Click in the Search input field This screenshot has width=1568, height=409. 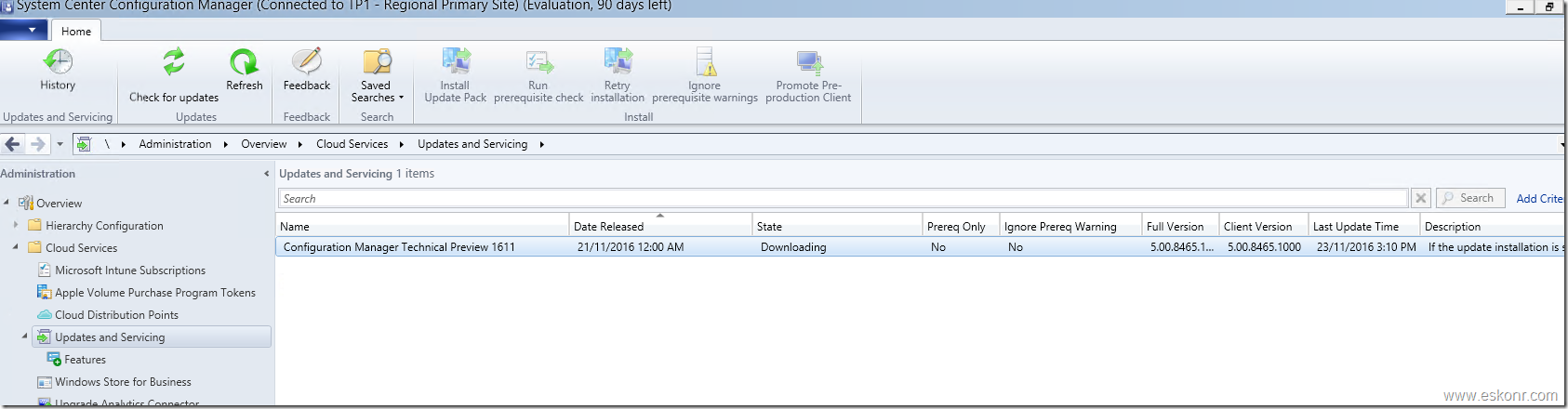tap(843, 198)
